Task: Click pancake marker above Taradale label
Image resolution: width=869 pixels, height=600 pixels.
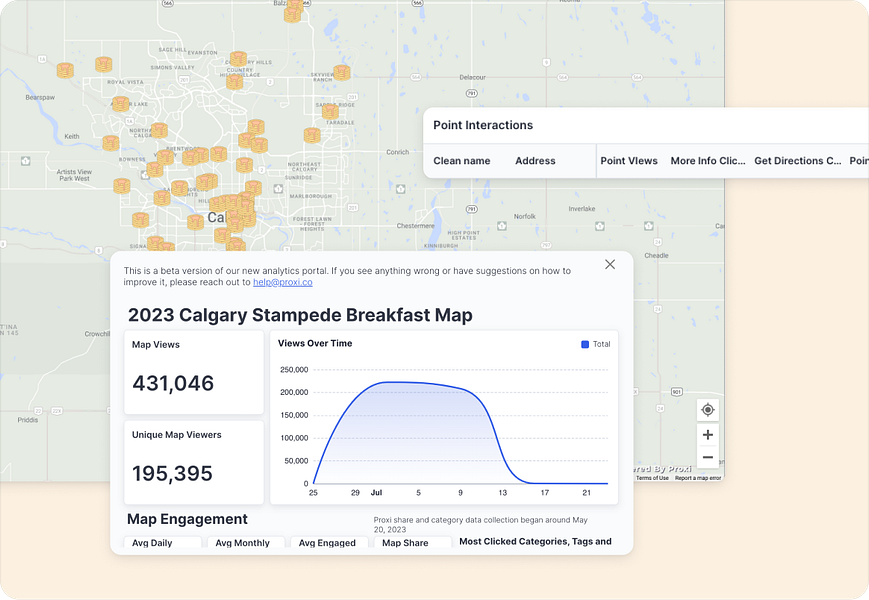Action: coord(330,111)
